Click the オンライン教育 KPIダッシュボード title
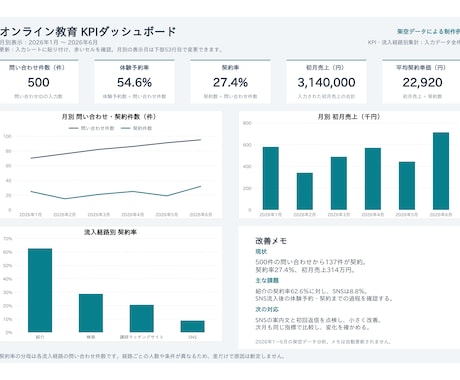 coord(88,32)
